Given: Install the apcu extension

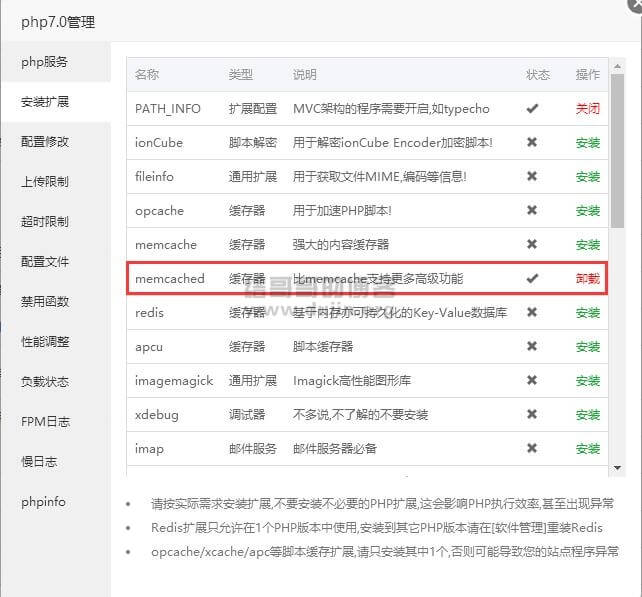Looking at the screenshot, I should 588,346.
